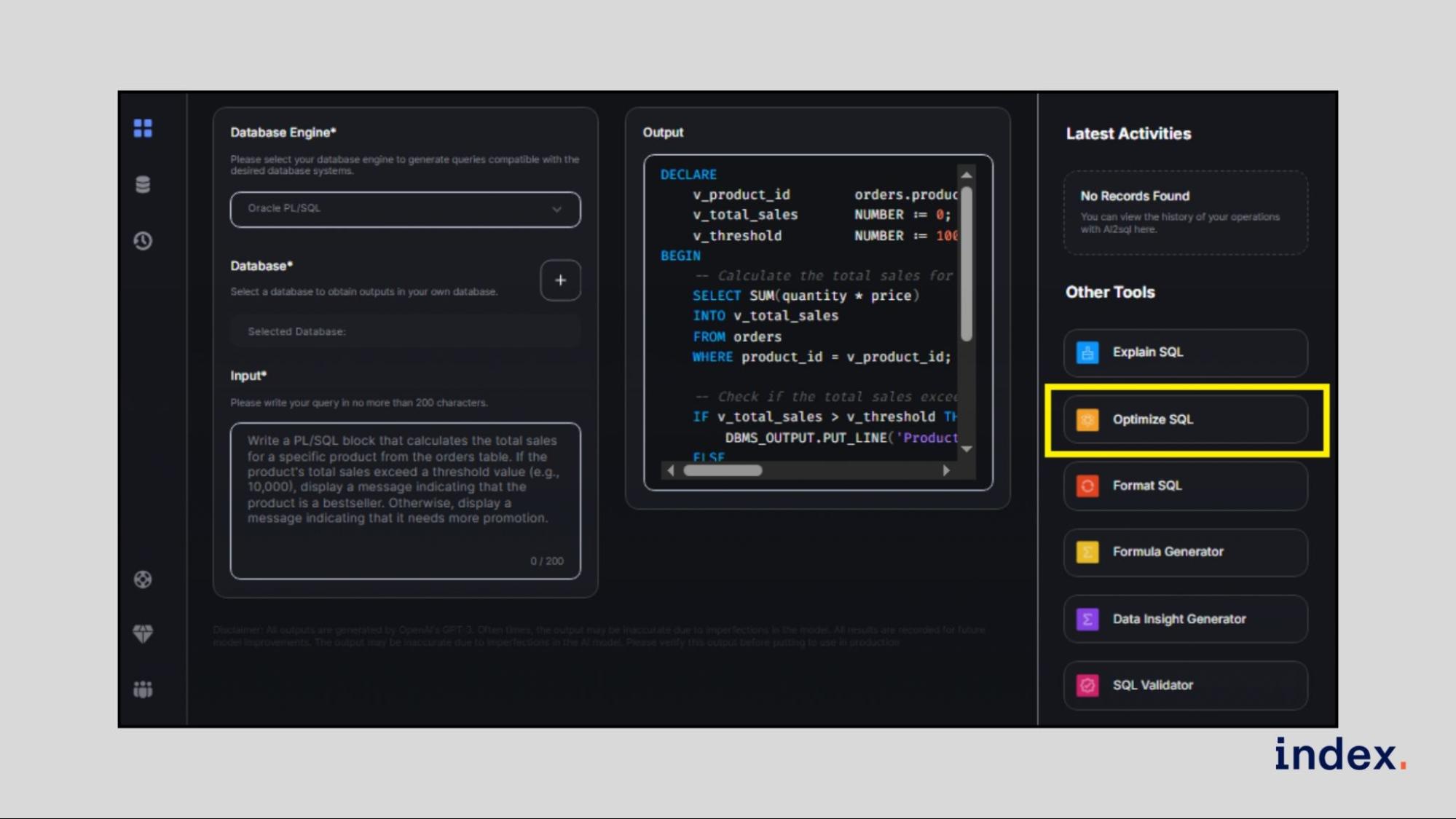Image resolution: width=1456 pixels, height=819 pixels.
Task: Click the output scroll down arrow
Action: [x=967, y=449]
